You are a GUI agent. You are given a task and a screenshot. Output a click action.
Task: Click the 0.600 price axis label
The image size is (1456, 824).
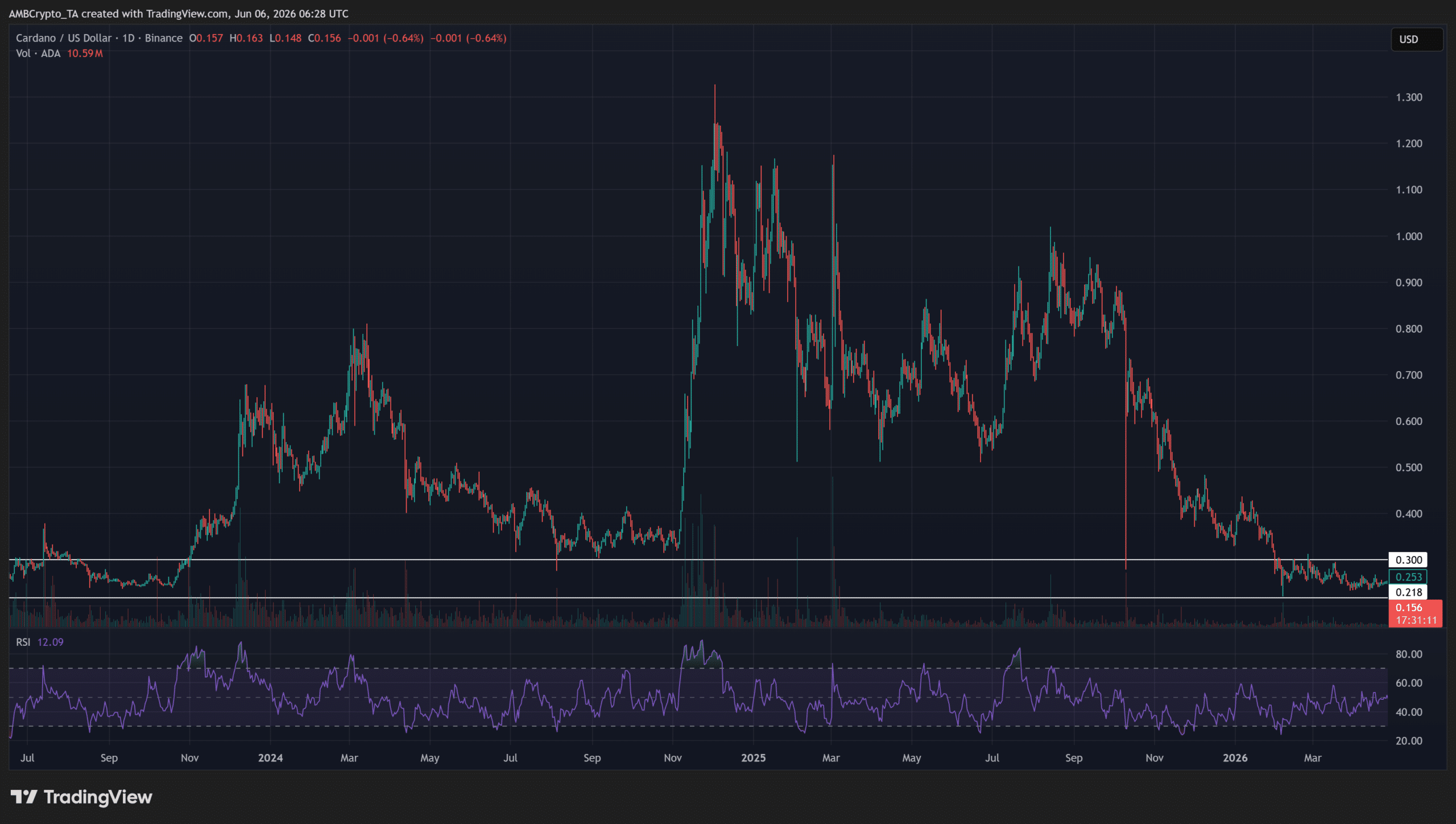pyautogui.click(x=1409, y=421)
